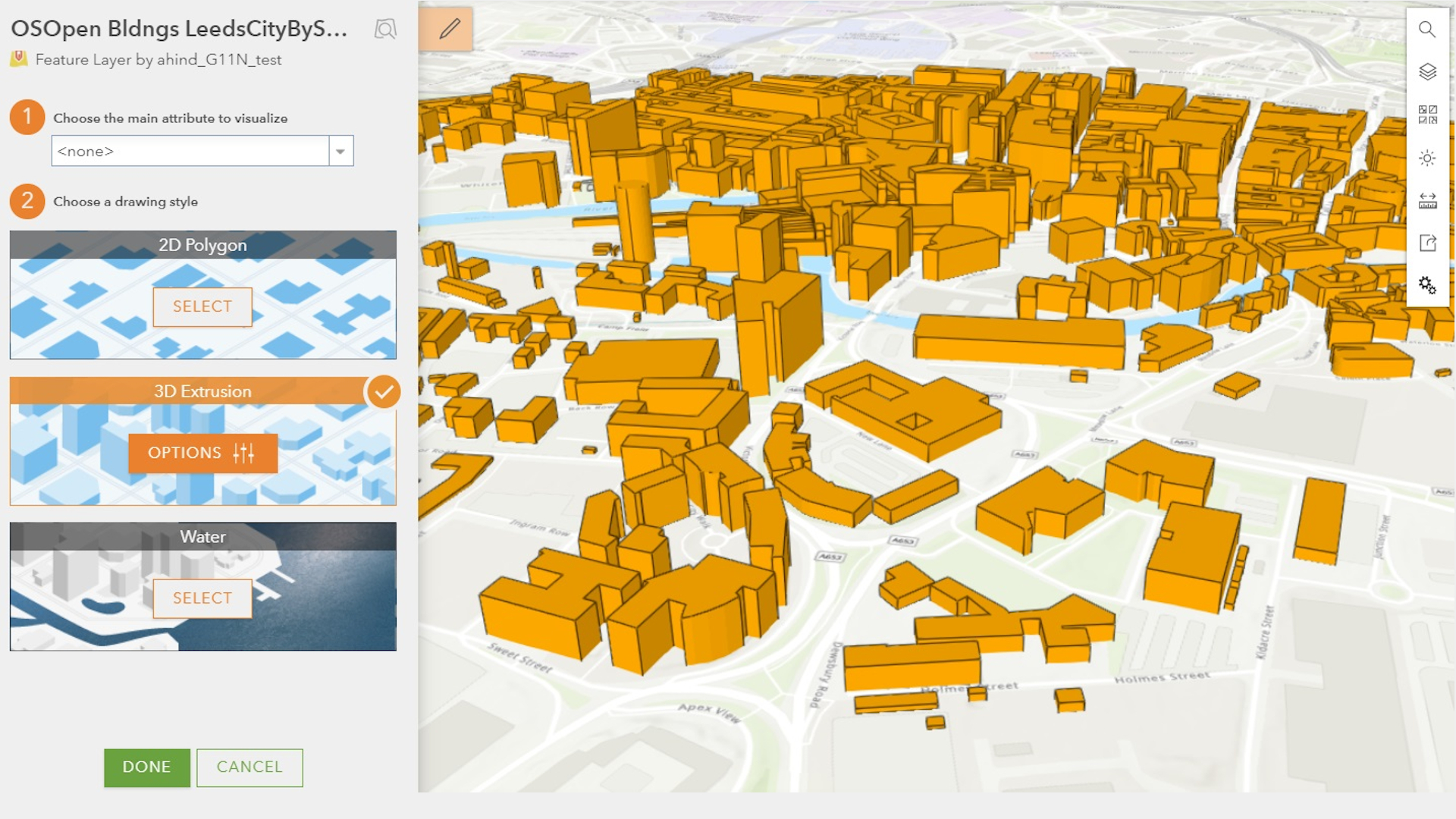Click the Sweet Street map label
1456x819 pixels.
tap(520, 657)
